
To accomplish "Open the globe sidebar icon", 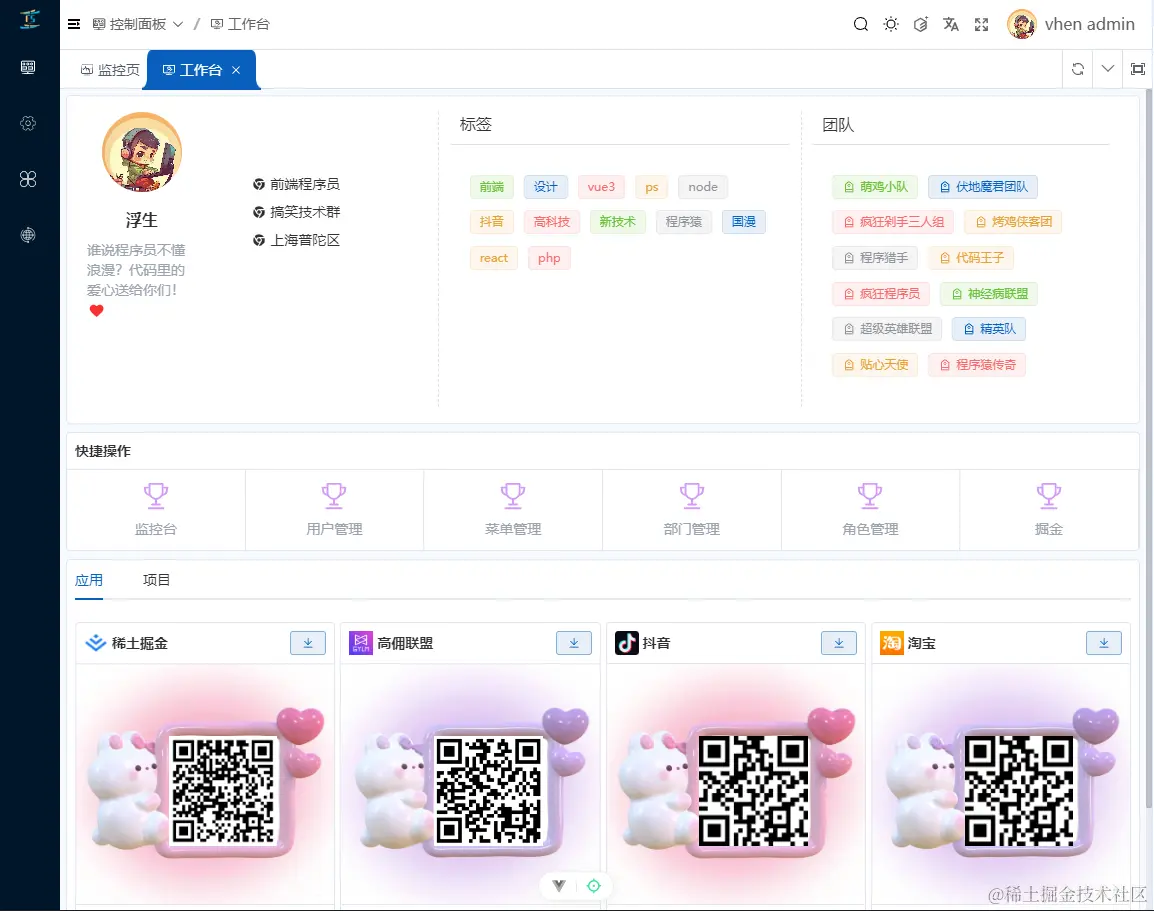I will [x=28, y=235].
